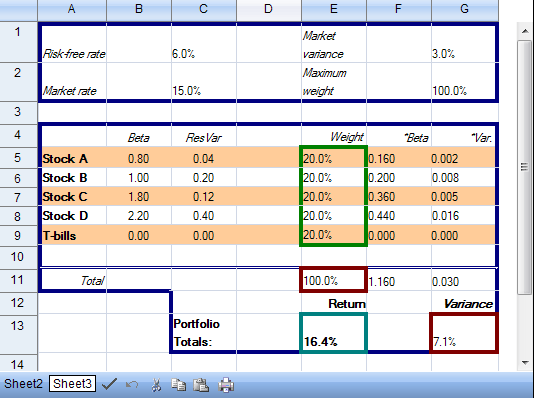Click the copy icon in bottom toolbar
The image size is (534, 398).
pos(178,385)
